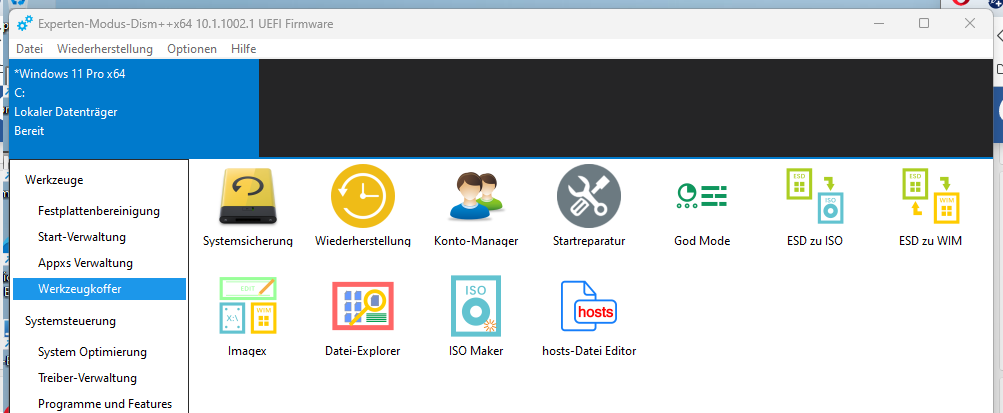Open the Wiederherstellung menu in menu bar

(105, 49)
